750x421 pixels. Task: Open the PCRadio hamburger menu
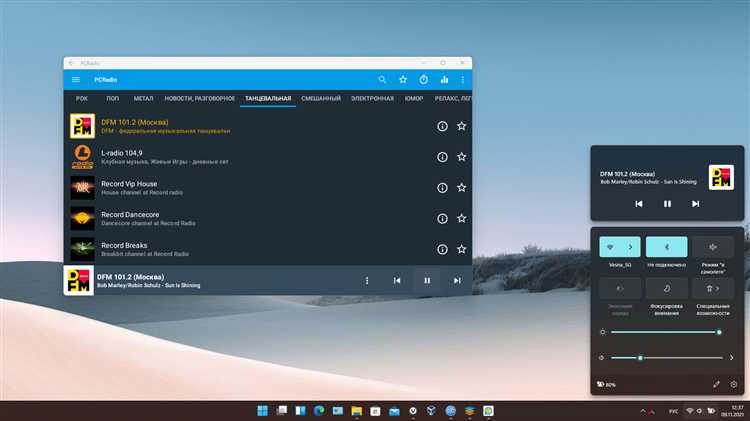click(x=76, y=79)
